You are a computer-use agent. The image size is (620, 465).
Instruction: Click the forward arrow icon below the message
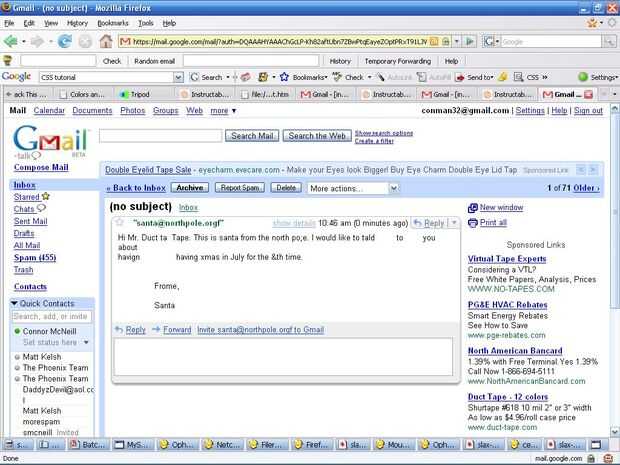(156, 329)
